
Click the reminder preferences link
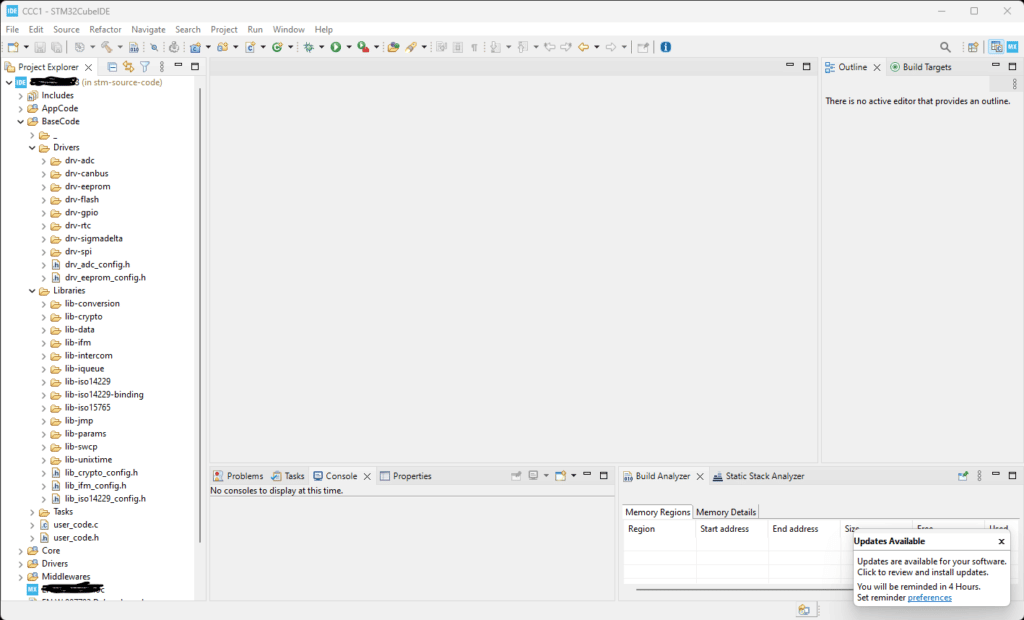pos(929,597)
